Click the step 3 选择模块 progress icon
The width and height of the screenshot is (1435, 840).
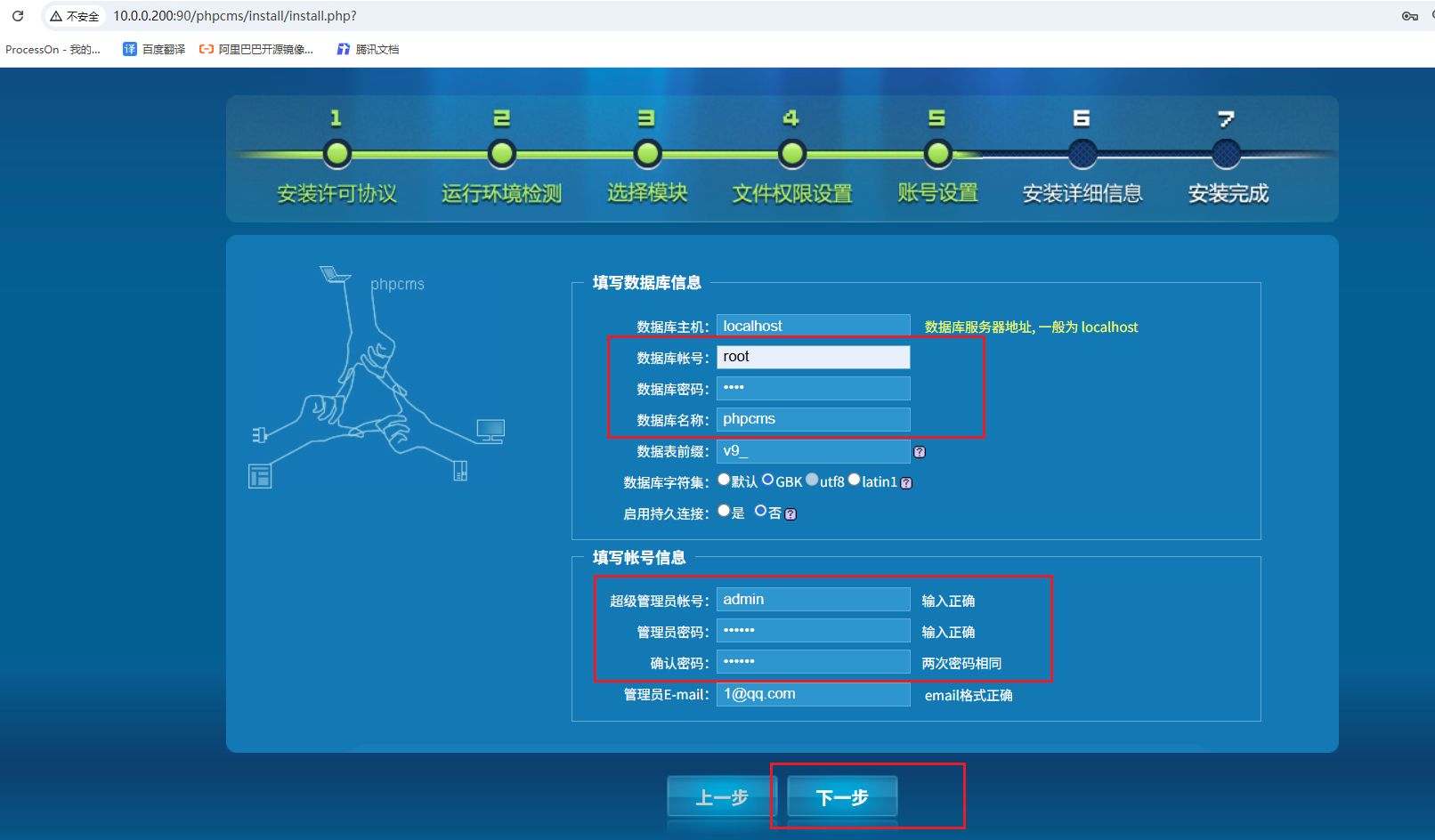click(x=647, y=153)
